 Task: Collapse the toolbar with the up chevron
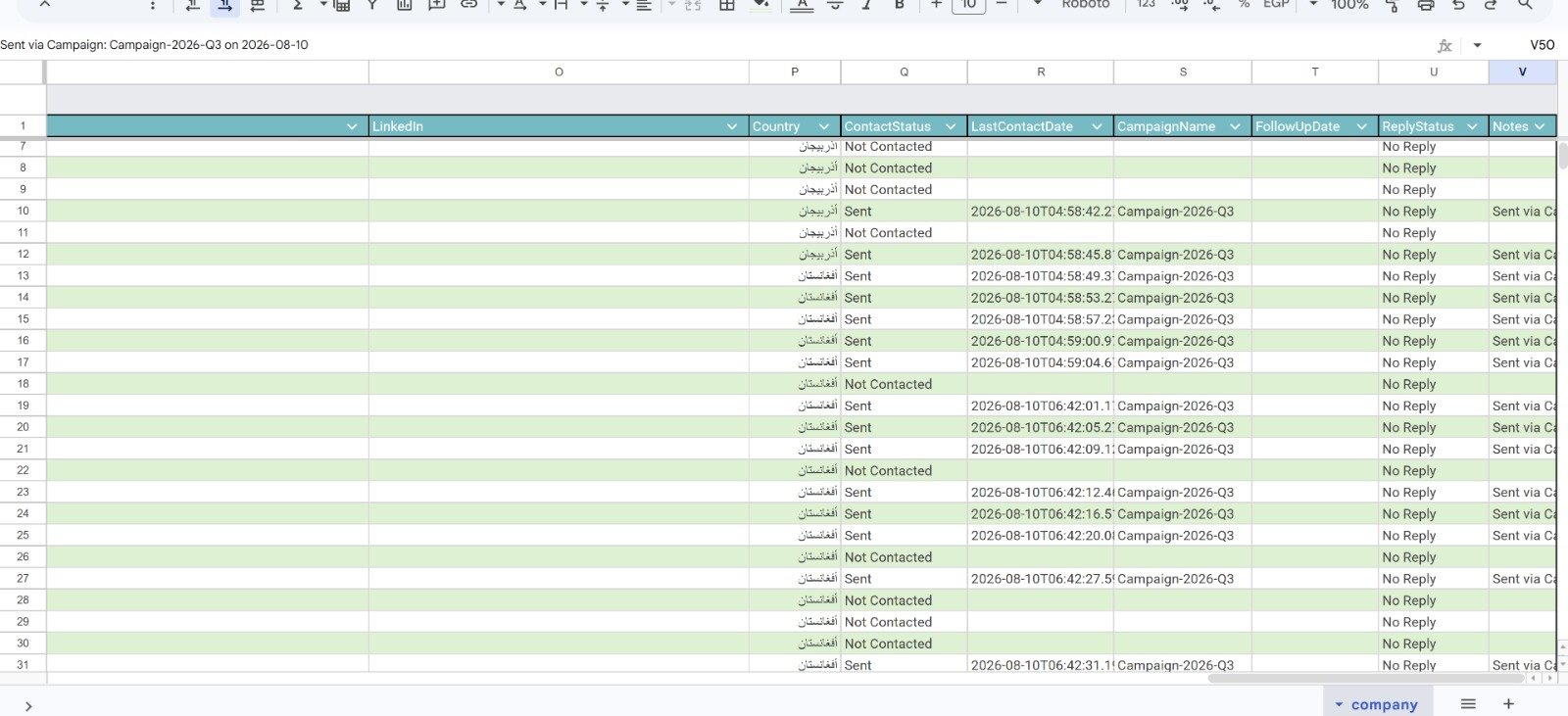pyautogui.click(x=45, y=5)
